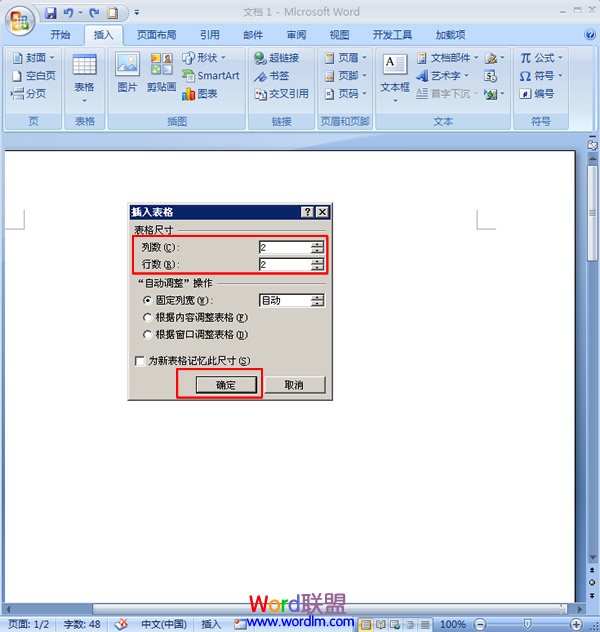Open the Header (页眉) dropdown

(346, 58)
